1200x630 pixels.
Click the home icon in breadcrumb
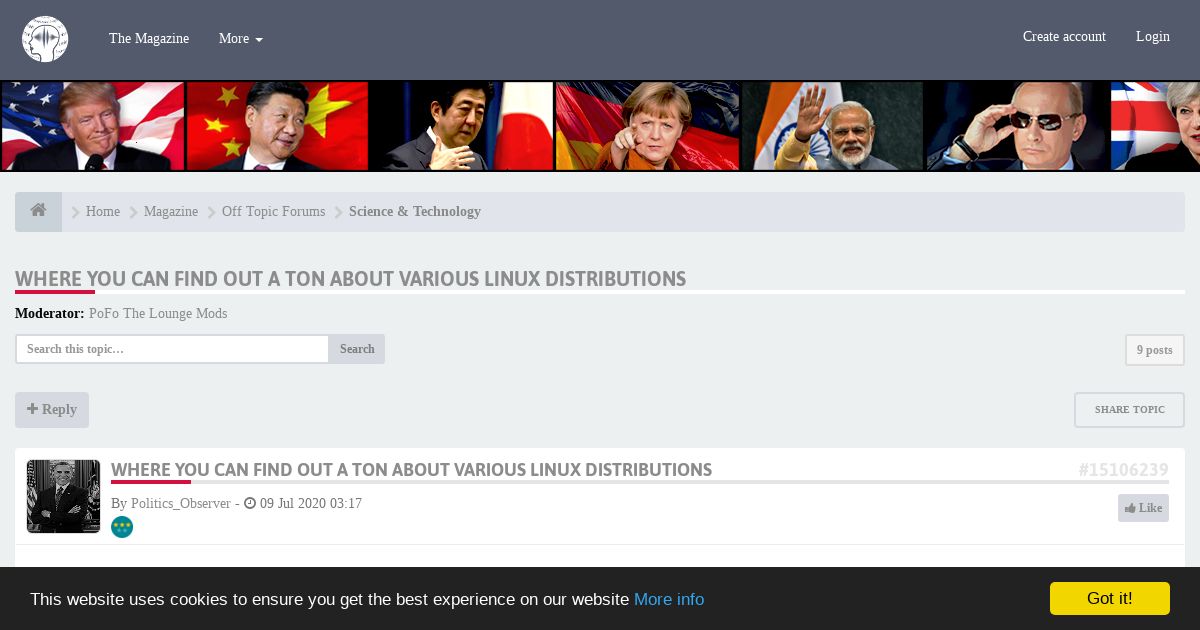[38, 211]
